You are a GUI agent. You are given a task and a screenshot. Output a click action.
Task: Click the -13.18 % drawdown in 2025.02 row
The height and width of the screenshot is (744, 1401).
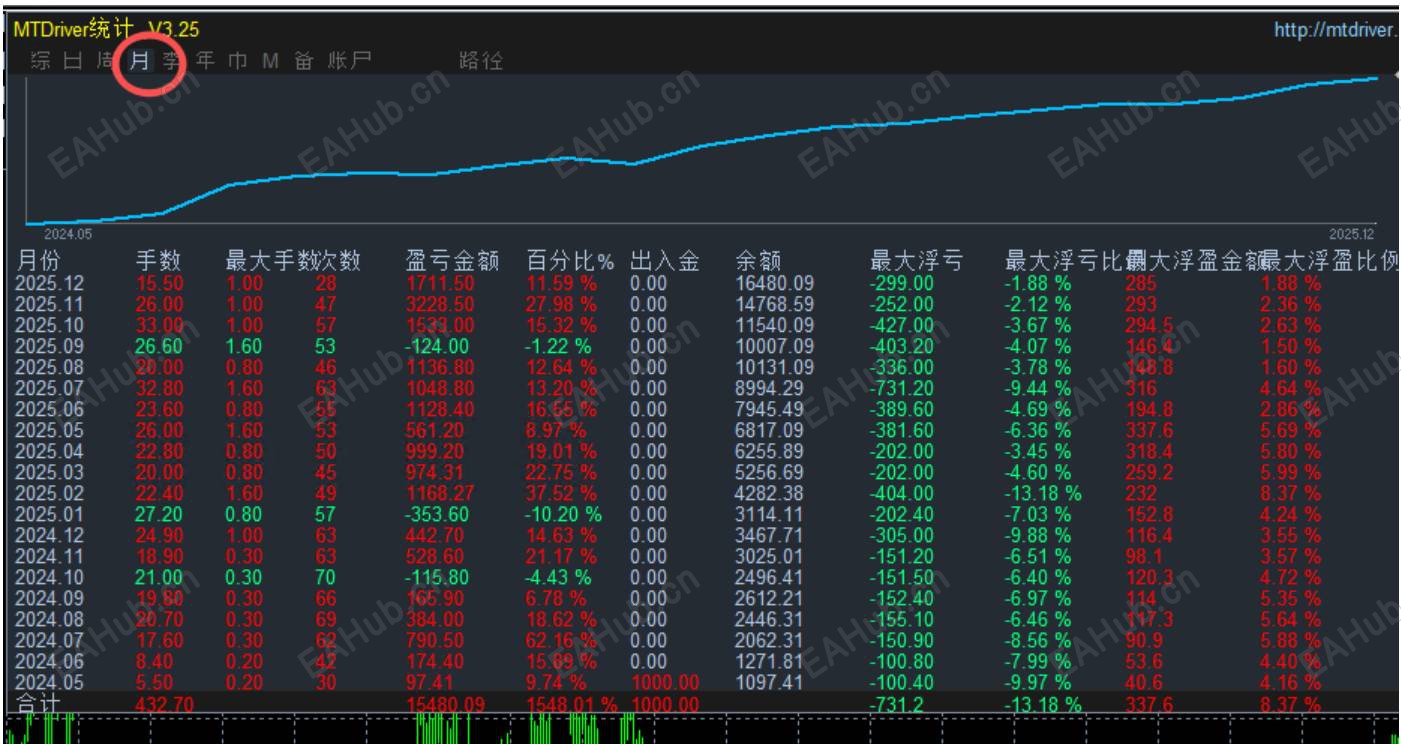click(x=1045, y=492)
